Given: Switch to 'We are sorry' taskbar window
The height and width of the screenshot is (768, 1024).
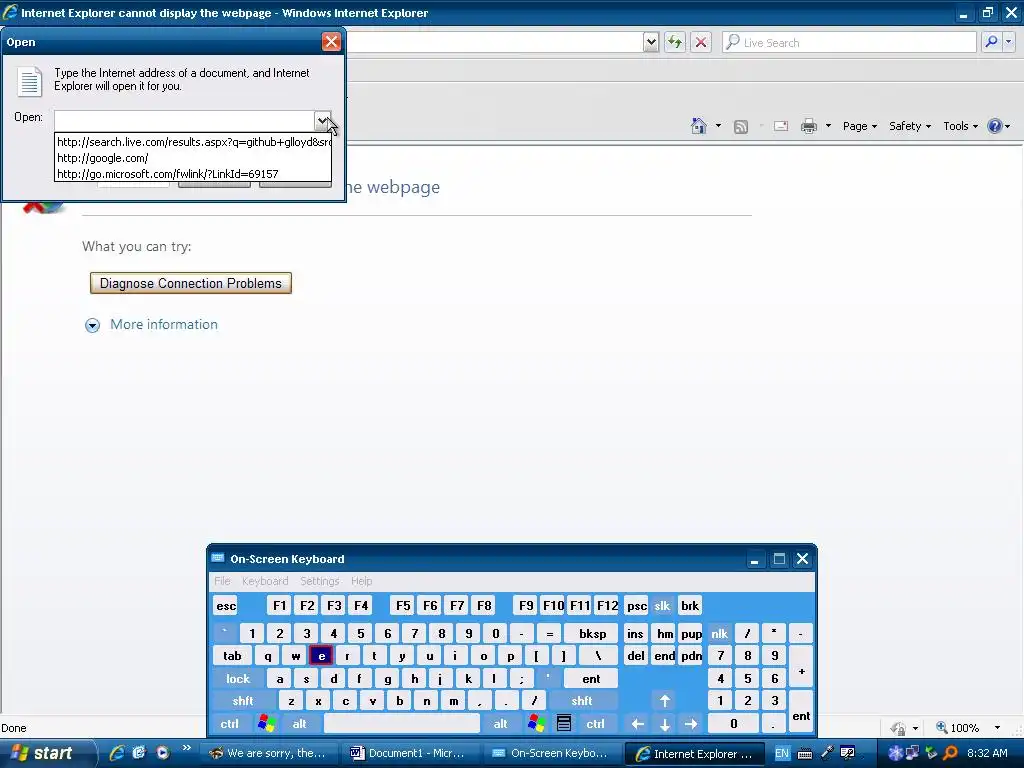Looking at the screenshot, I should [x=267, y=753].
